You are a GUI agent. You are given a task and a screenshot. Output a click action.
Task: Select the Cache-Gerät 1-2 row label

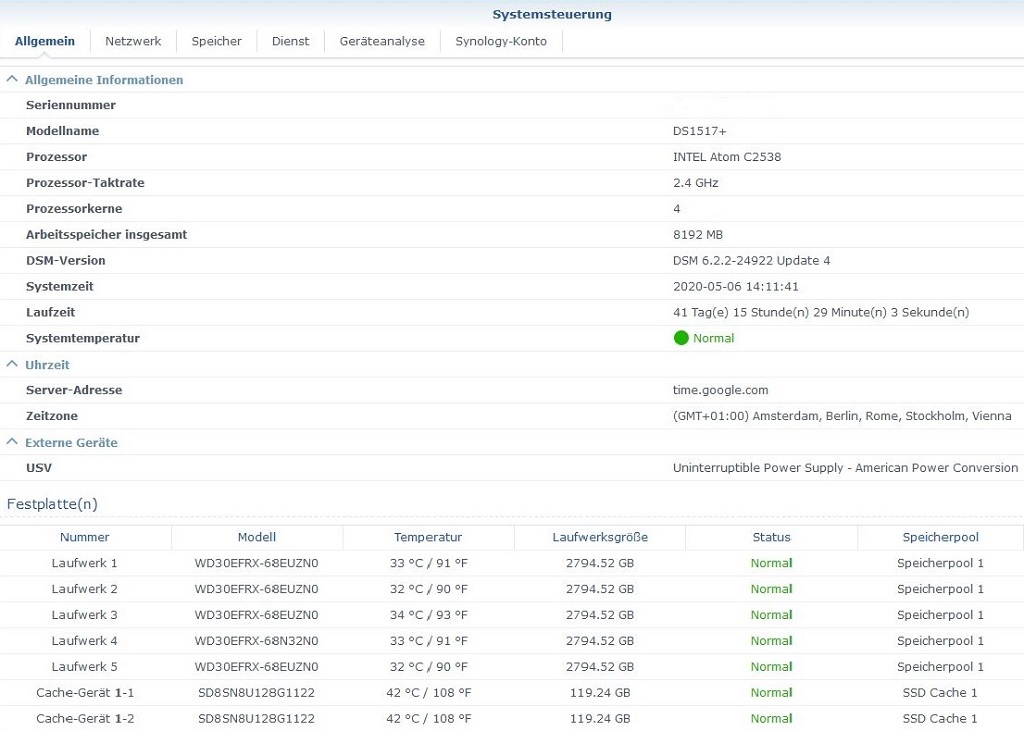point(85,718)
